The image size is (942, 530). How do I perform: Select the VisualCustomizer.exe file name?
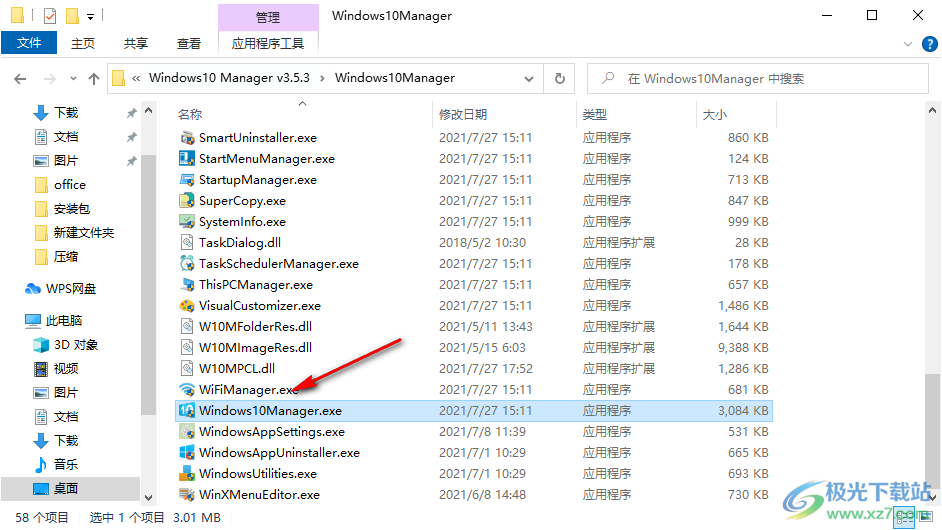coord(260,306)
